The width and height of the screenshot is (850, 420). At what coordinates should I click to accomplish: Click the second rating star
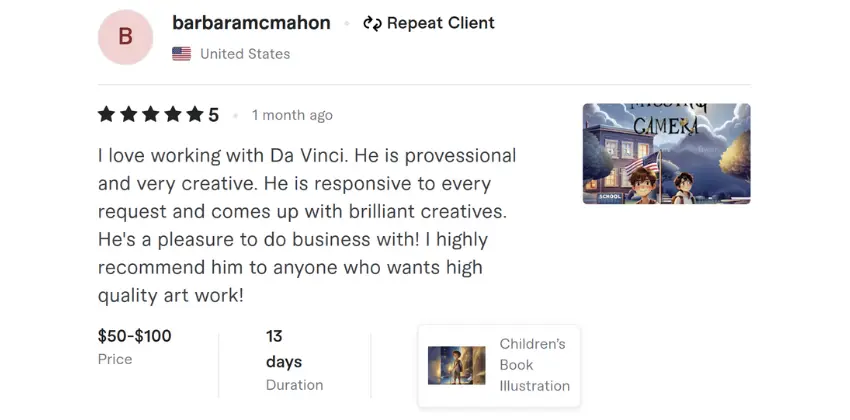click(x=129, y=115)
